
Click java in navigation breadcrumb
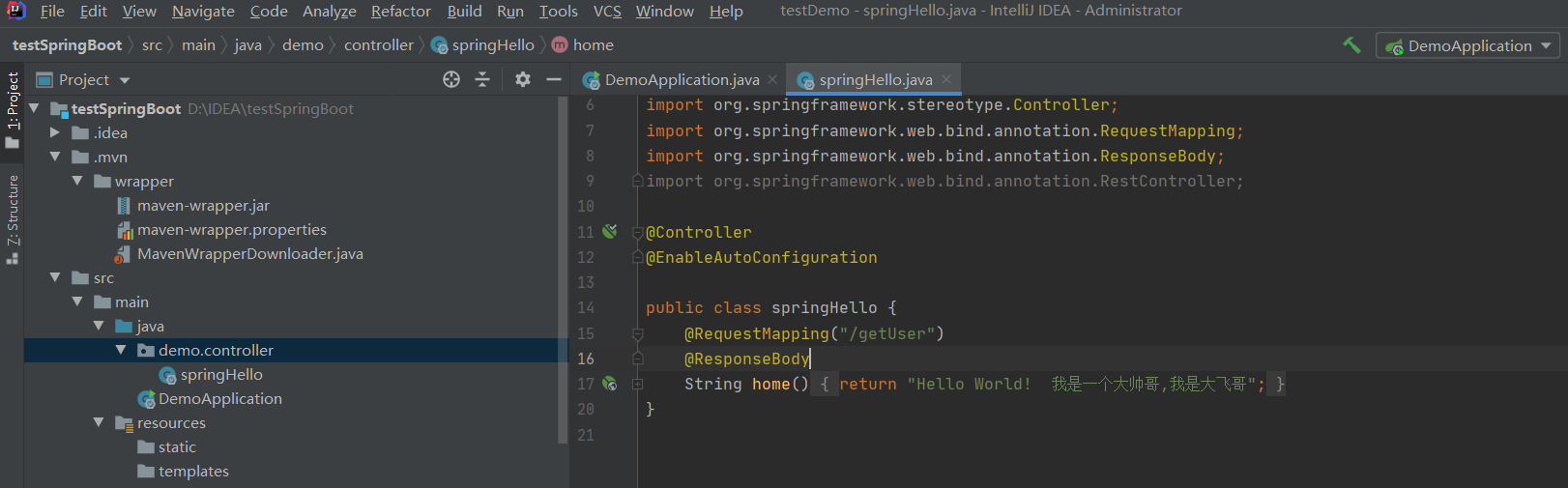247,45
